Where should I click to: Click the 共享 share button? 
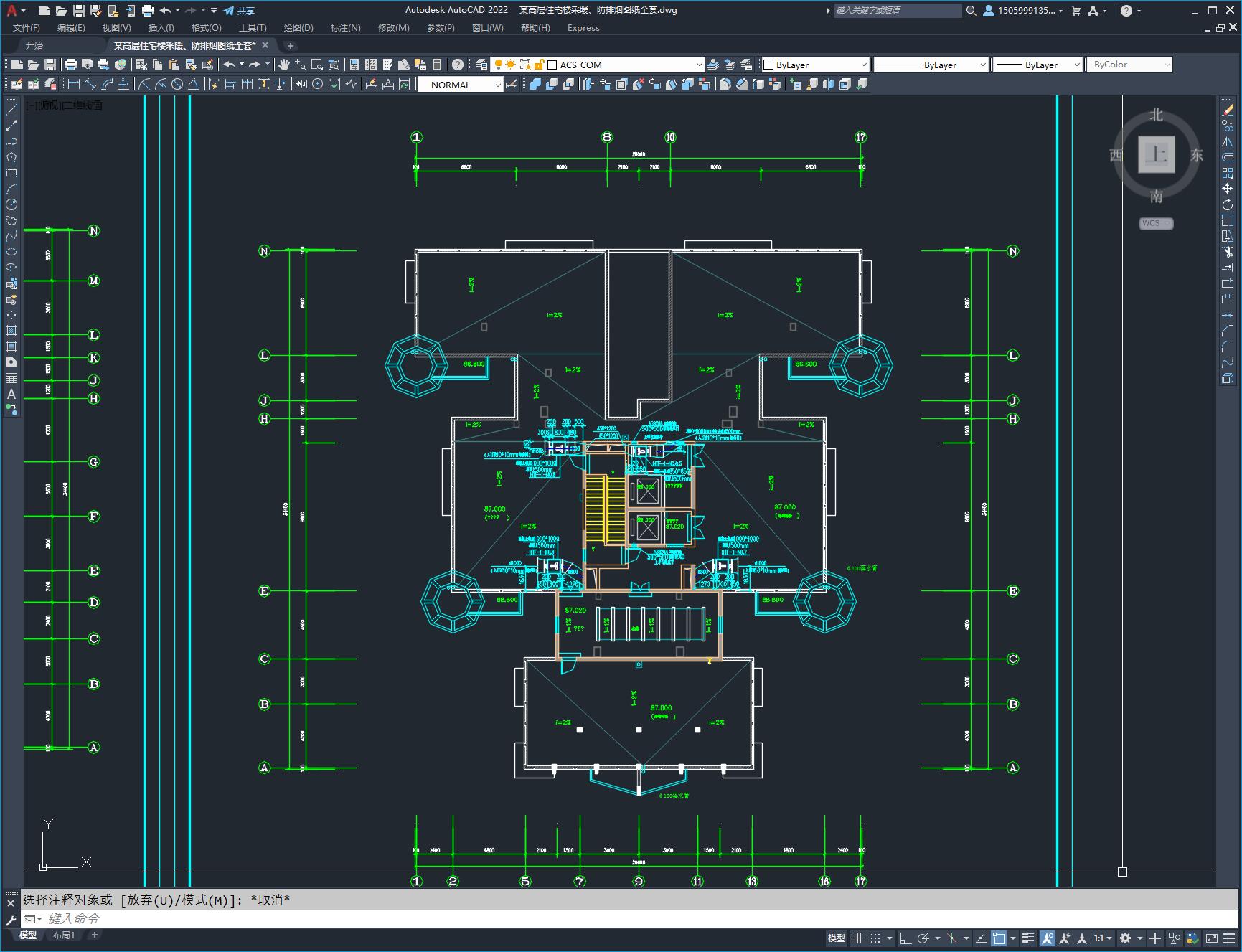point(239,10)
